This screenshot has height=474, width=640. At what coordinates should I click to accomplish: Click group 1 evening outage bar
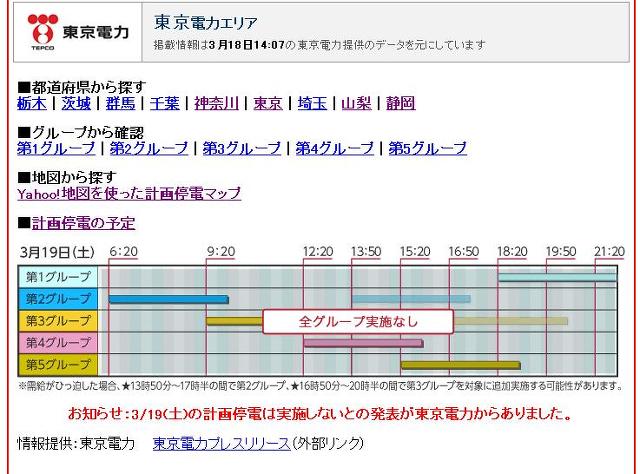557,278
